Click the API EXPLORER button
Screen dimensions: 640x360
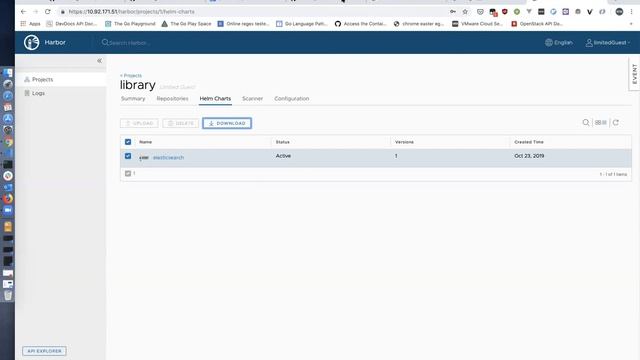click(44, 351)
